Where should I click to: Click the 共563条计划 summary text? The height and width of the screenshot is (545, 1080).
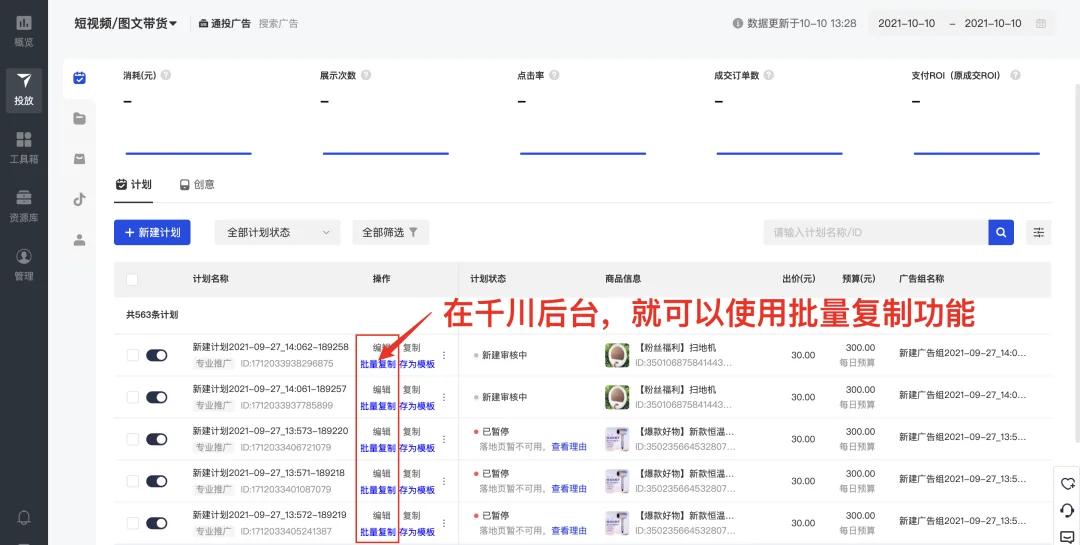[152, 315]
